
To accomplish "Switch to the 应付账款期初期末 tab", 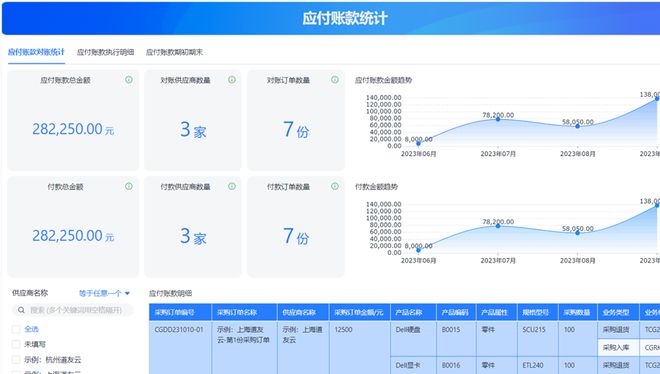I will point(174,52).
